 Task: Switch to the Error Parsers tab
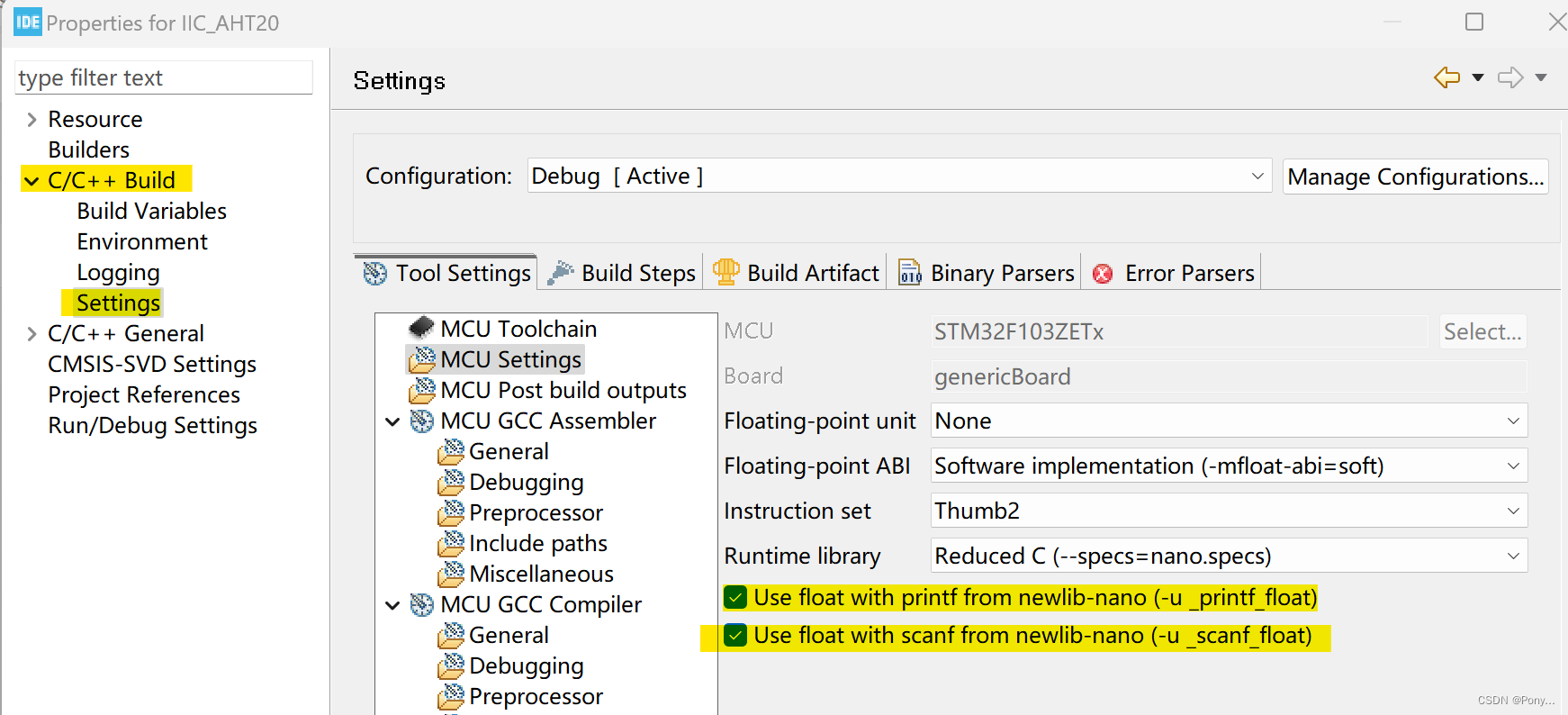[x=1173, y=273]
